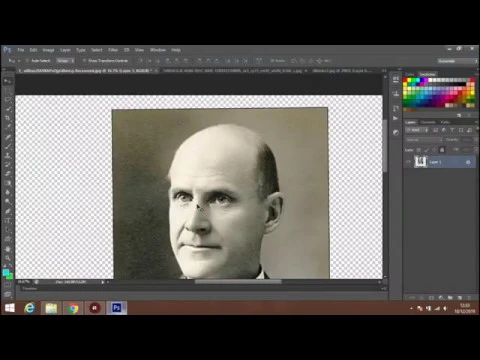Create a new layer icon

[460, 297]
